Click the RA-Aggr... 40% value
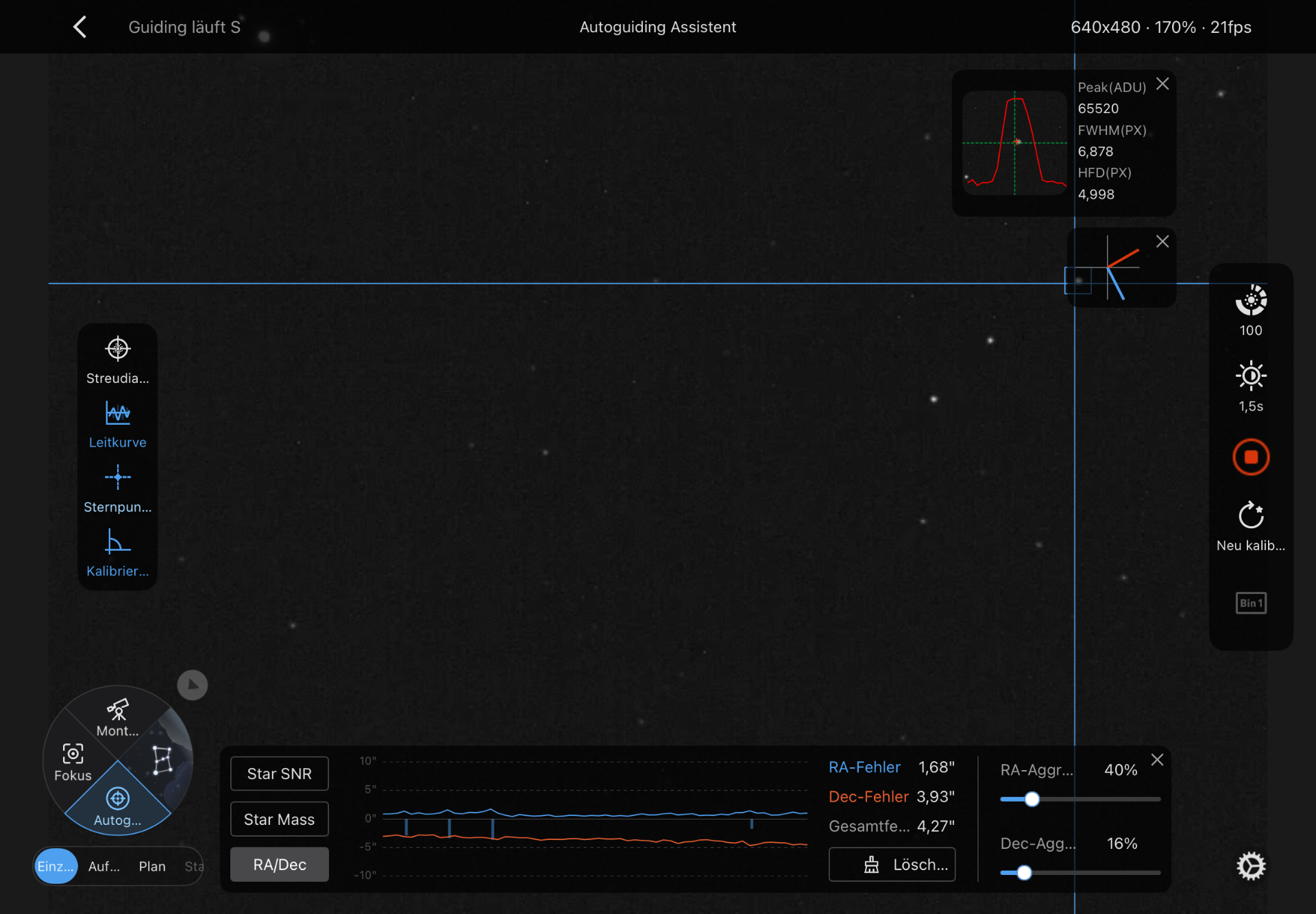 (1121, 770)
